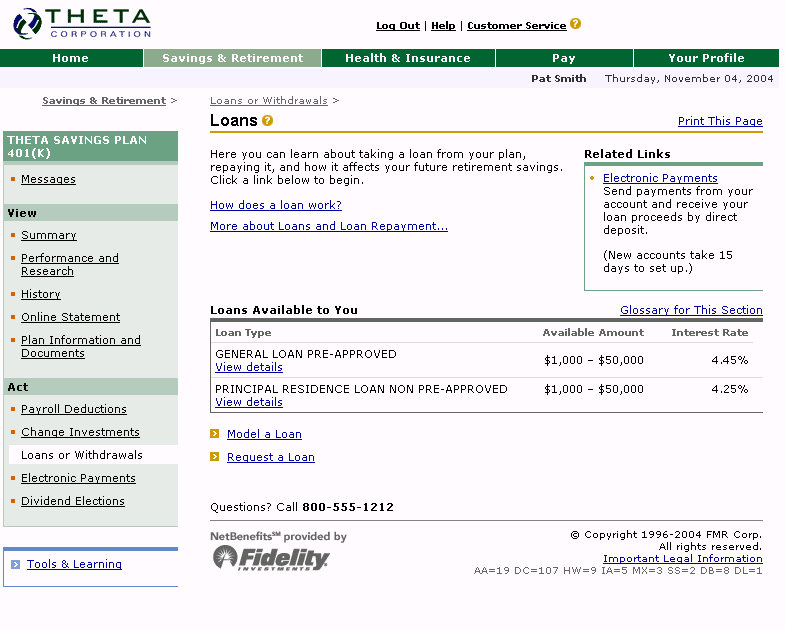Click the help icon beside Customer Service
The width and height of the screenshot is (785, 631).
(576, 24)
